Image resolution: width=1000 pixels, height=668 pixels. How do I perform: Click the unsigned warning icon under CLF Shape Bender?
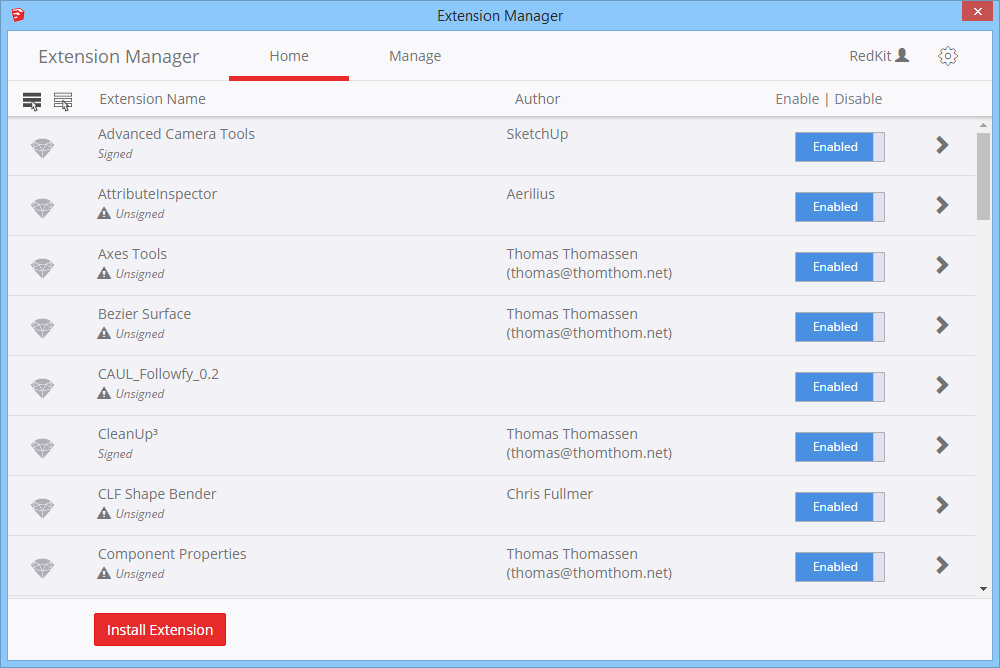(104, 513)
